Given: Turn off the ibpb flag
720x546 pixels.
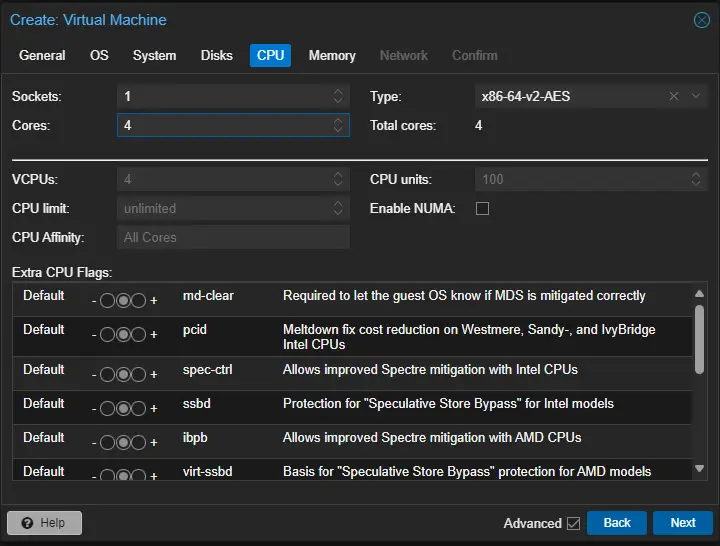Looking at the screenshot, I should [x=107, y=442].
